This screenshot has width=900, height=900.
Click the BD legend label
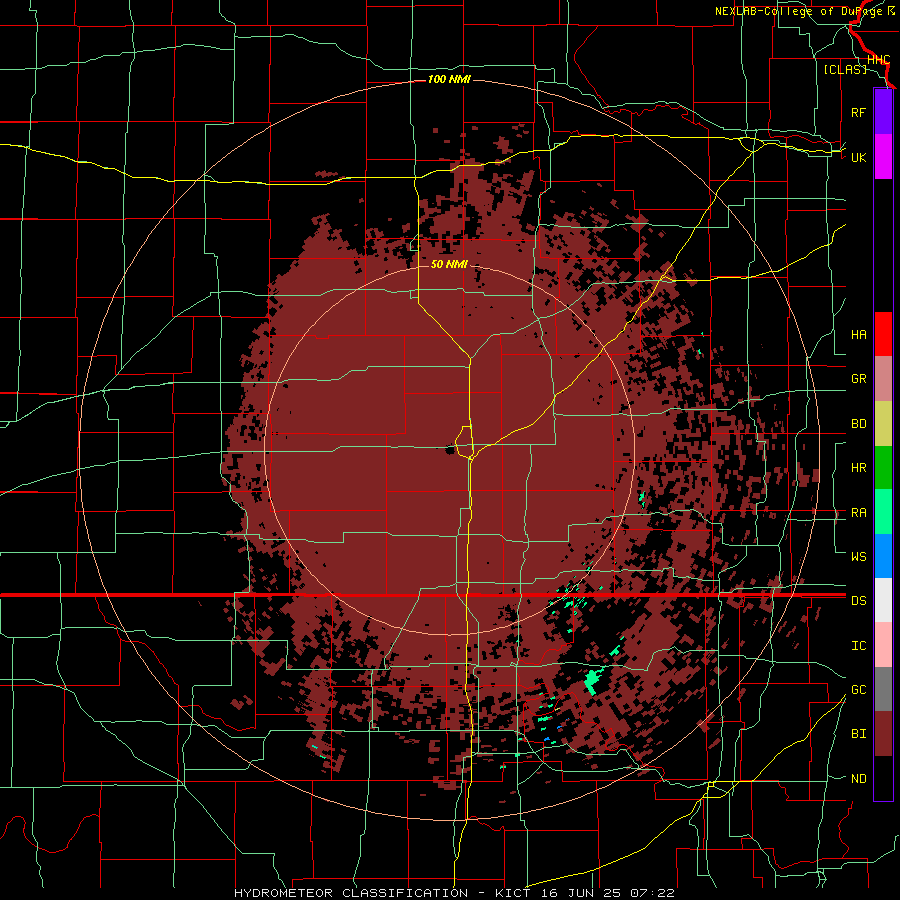coord(858,424)
